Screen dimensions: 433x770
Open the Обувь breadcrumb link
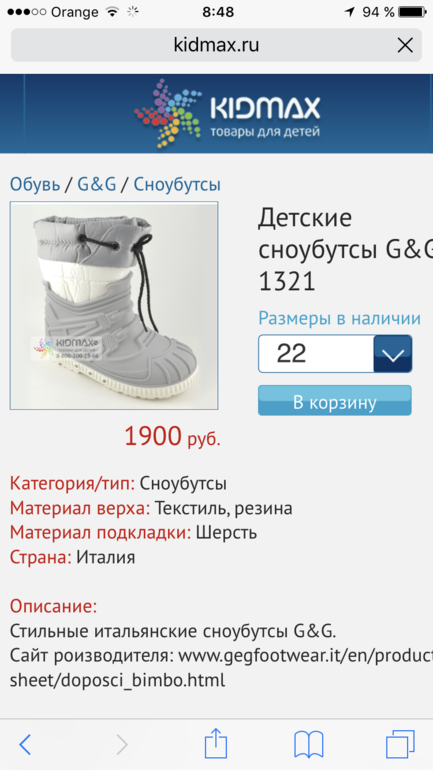click(35, 185)
